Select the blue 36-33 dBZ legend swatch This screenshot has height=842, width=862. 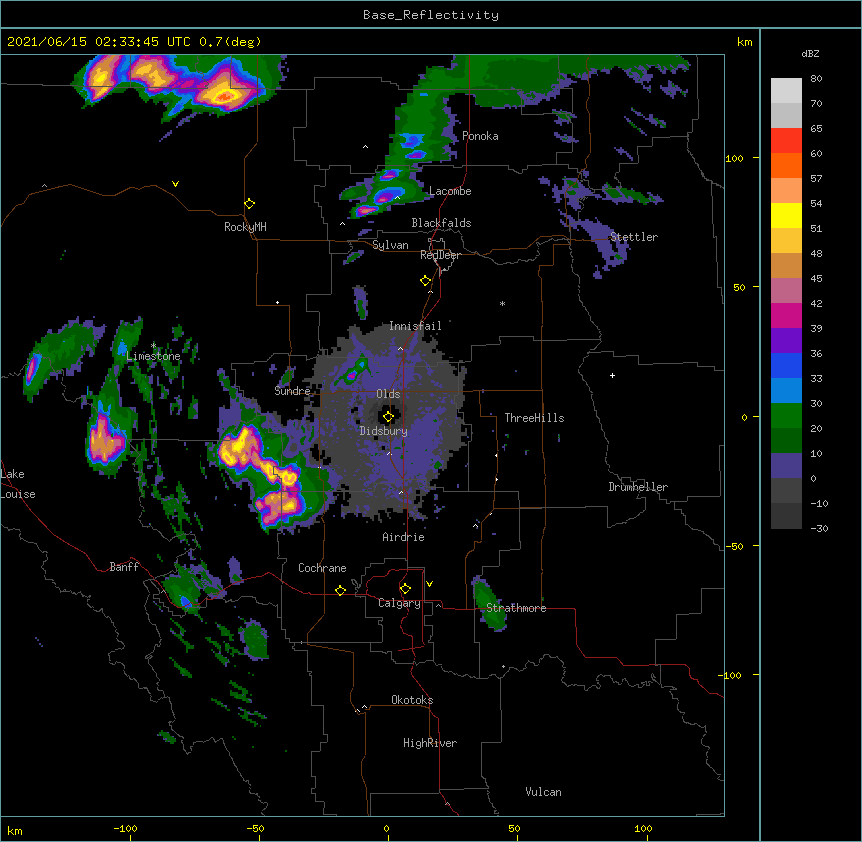coord(786,365)
